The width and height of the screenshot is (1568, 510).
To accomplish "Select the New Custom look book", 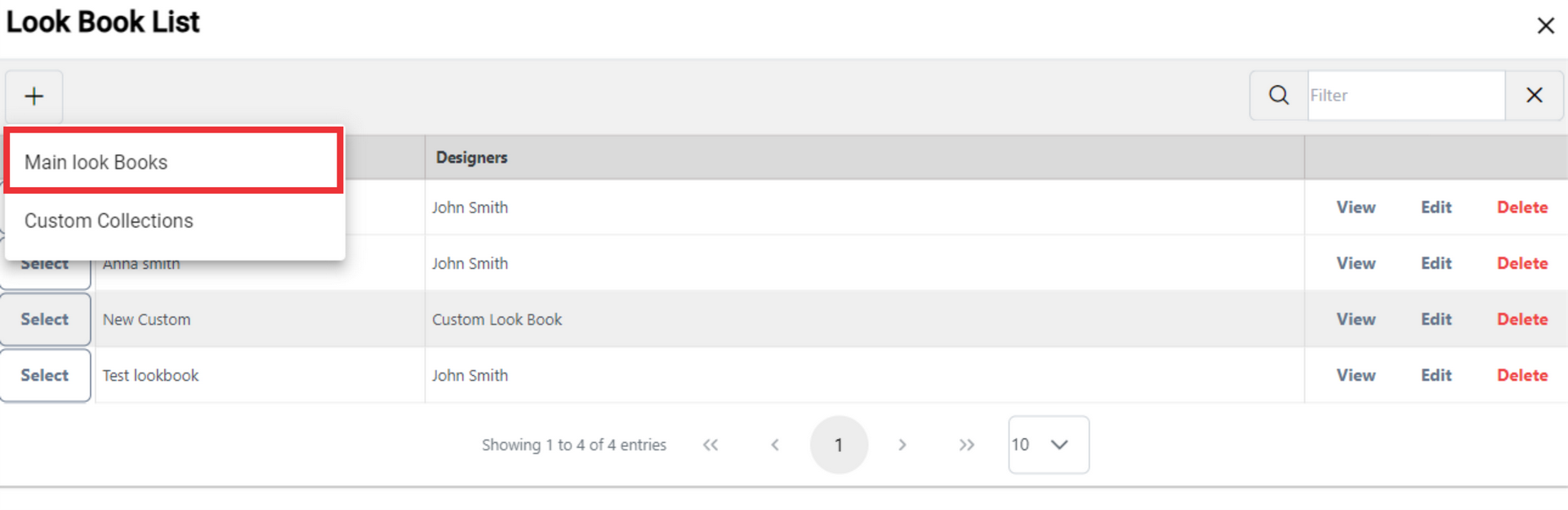I will coord(45,319).
